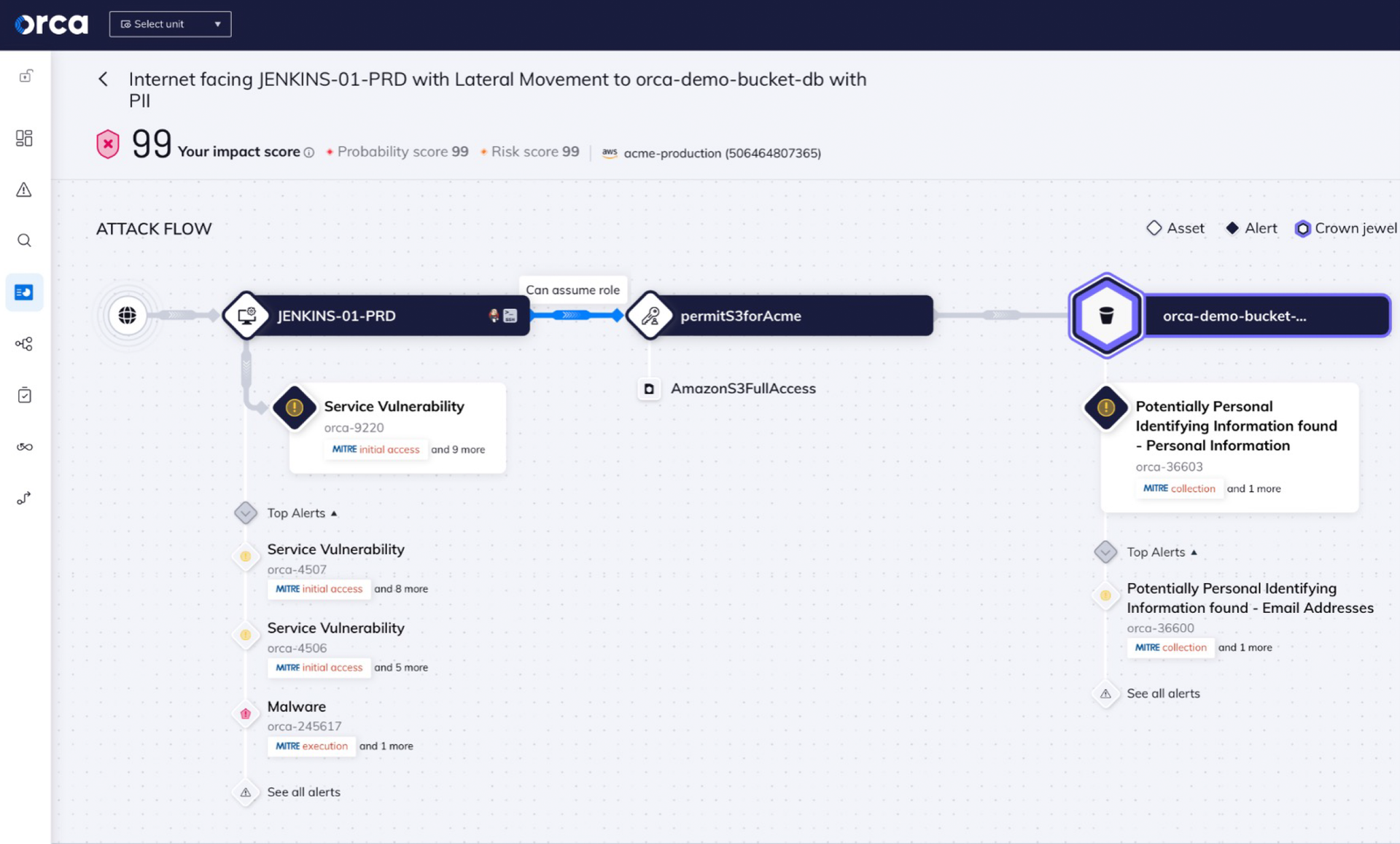
Task: Click the Orca logo in header
Action: (x=52, y=24)
